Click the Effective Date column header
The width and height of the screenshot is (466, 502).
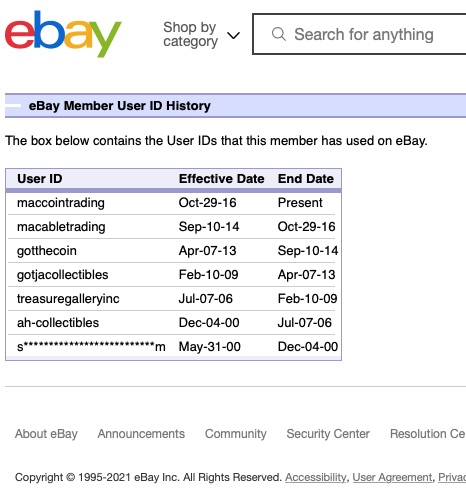[x=221, y=179]
